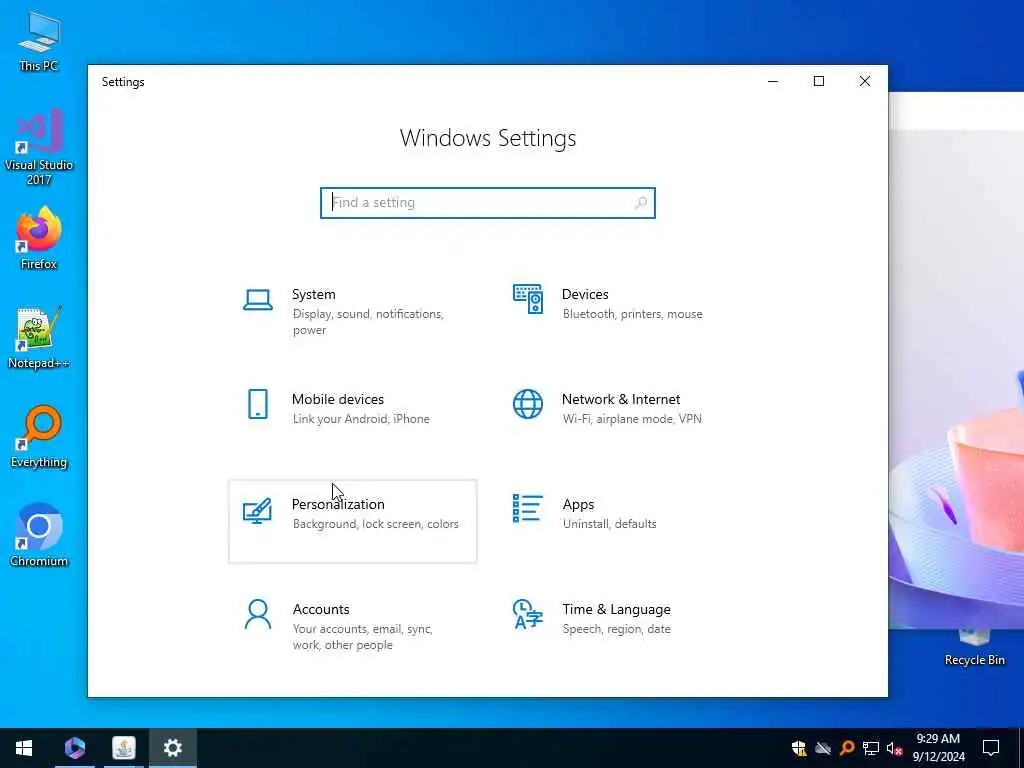The height and width of the screenshot is (768, 1024).
Task: Click 'Display, sound, notifications, power' description
Action: point(368,322)
